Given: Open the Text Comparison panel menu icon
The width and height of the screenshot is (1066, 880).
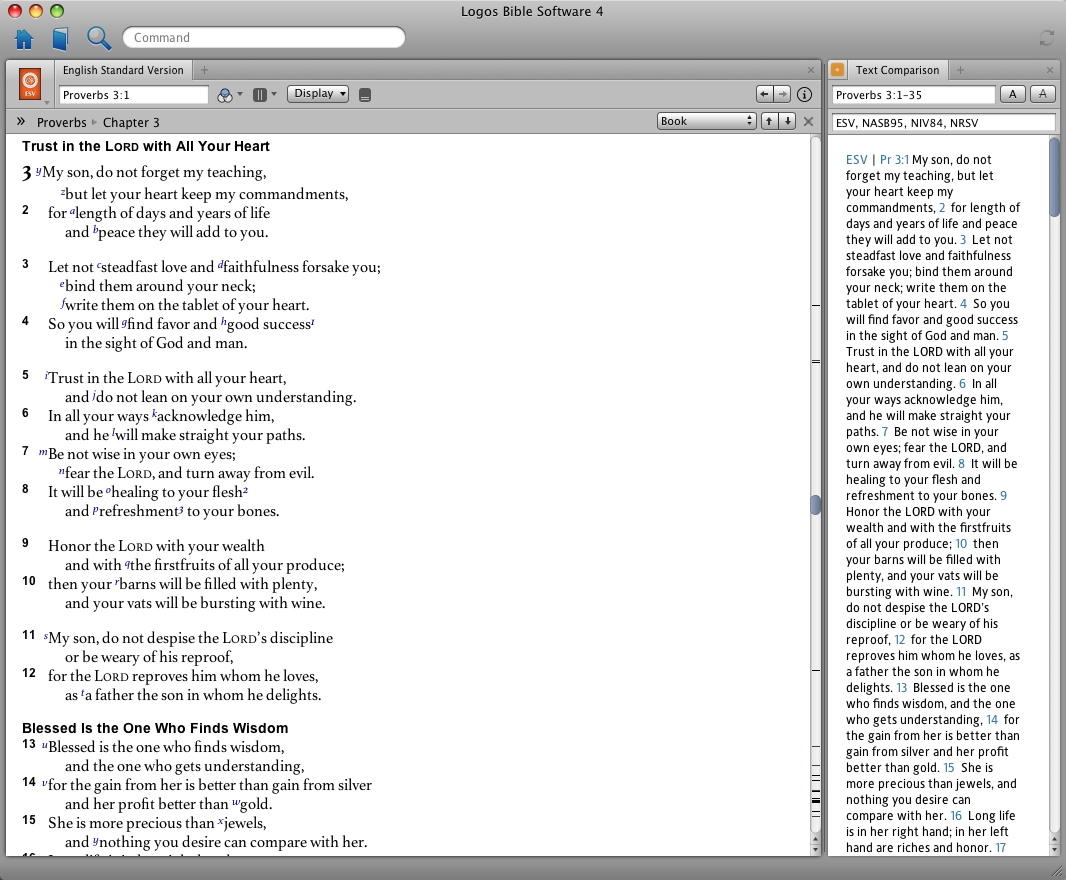Looking at the screenshot, I should click(x=838, y=69).
